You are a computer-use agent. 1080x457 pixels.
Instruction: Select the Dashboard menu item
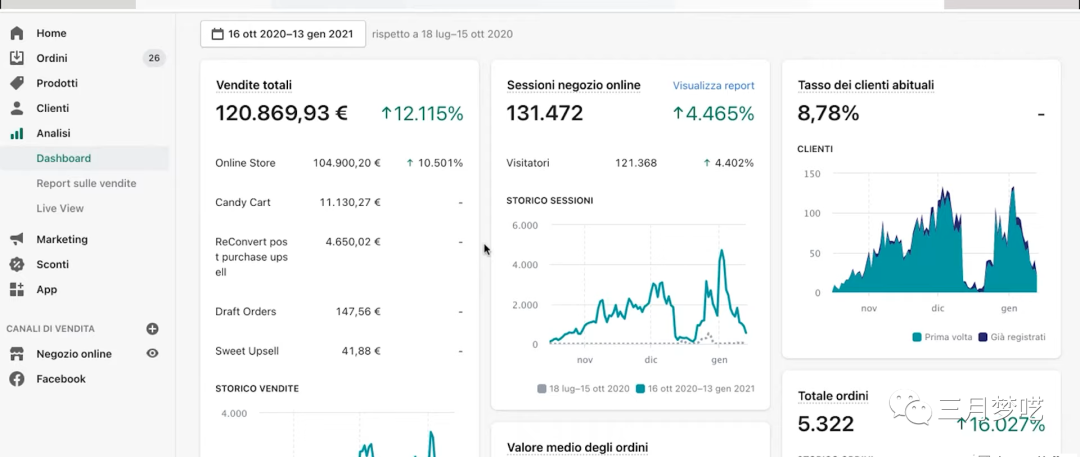pos(63,158)
